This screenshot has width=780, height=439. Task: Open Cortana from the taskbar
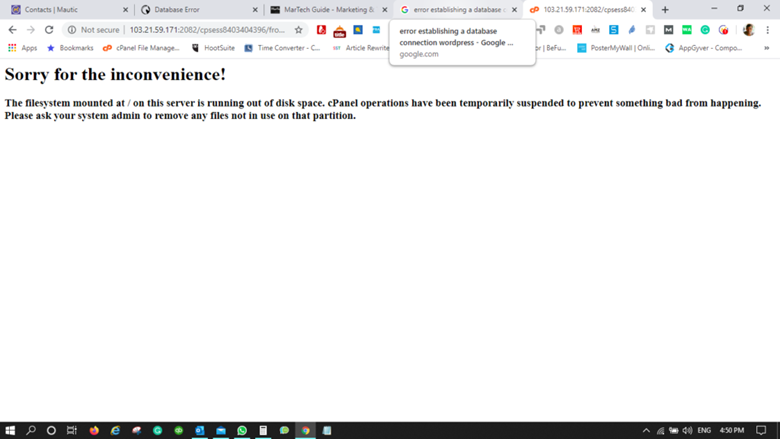51,430
